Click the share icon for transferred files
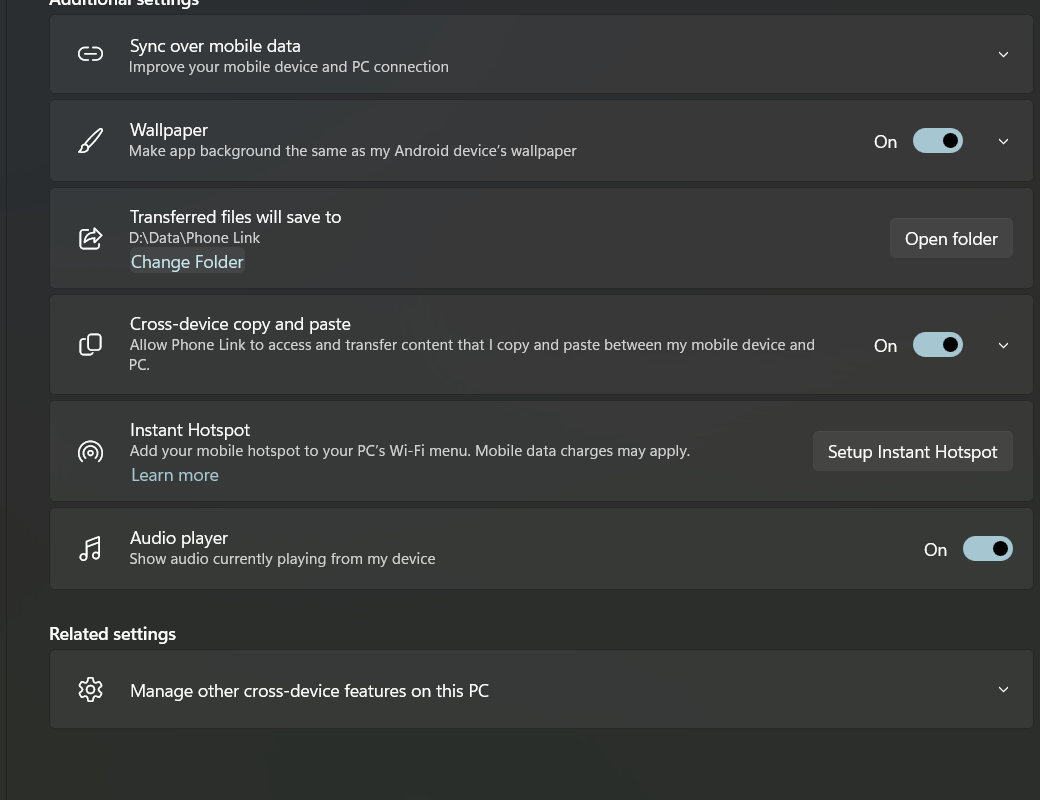The height and width of the screenshot is (800, 1040). (x=90, y=238)
